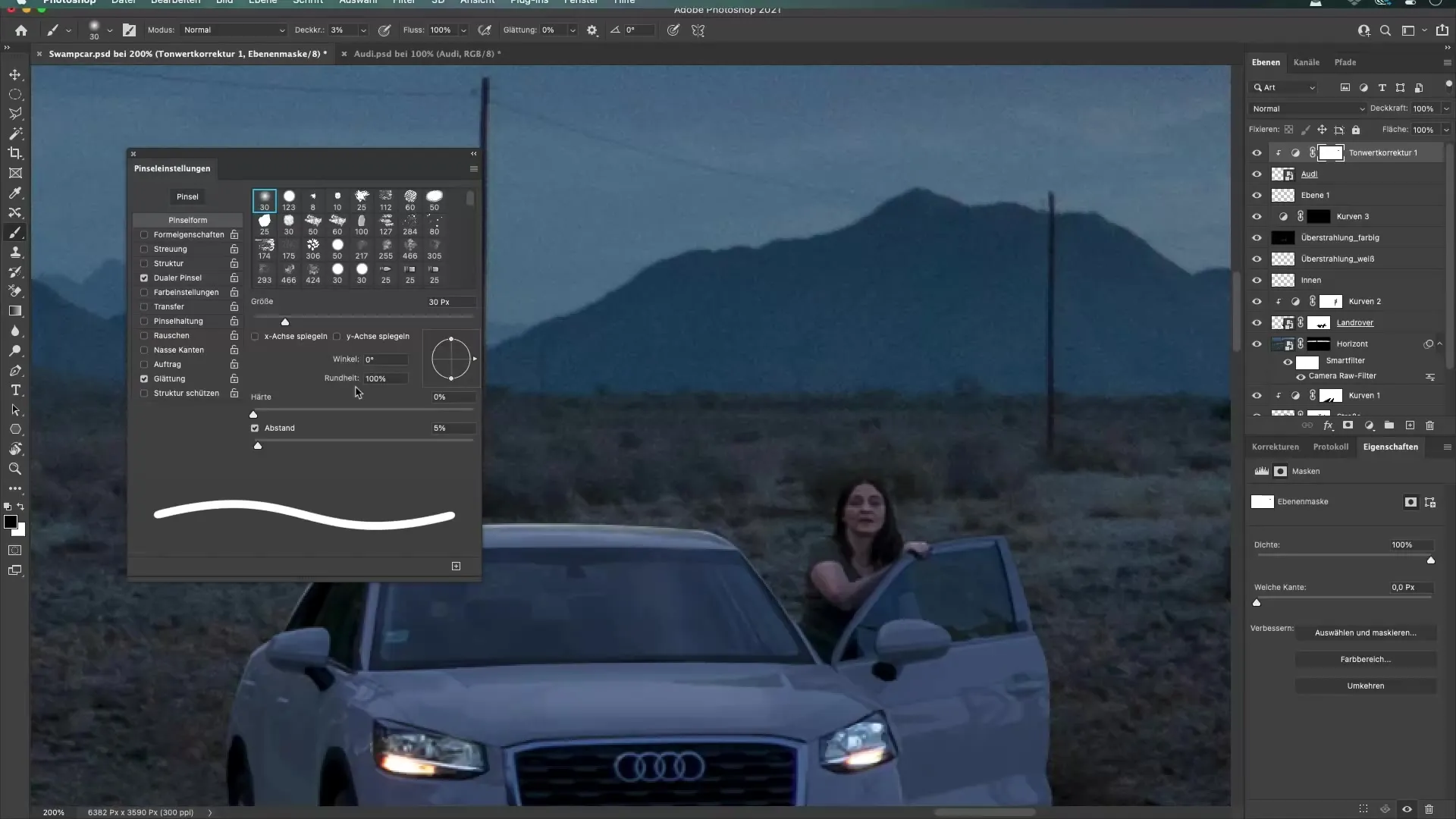Click the Umkehren button
This screenshot has width=1456, height=819.
pos(1366,686)
